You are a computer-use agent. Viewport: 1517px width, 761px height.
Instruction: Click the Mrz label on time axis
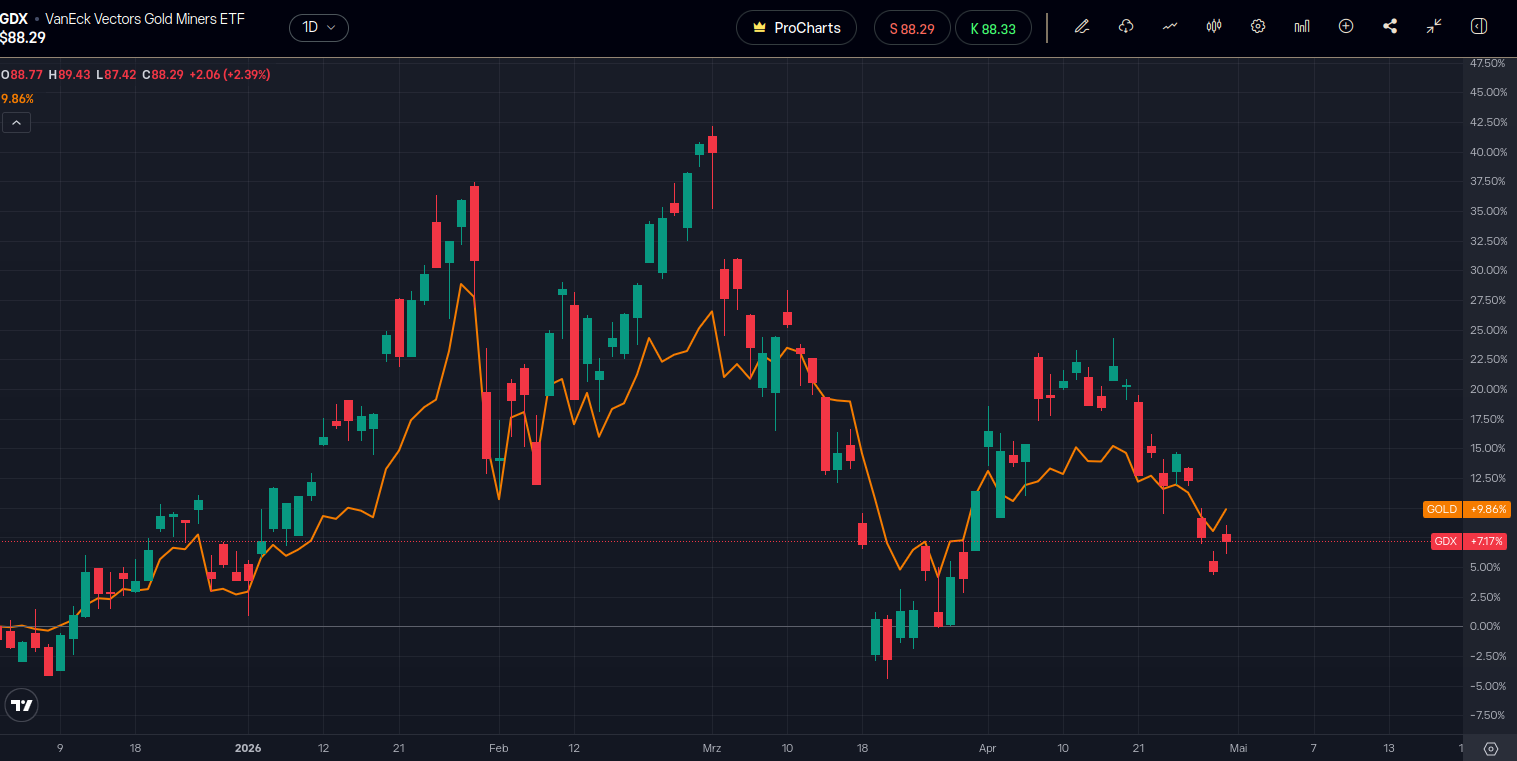pos(712,748)
